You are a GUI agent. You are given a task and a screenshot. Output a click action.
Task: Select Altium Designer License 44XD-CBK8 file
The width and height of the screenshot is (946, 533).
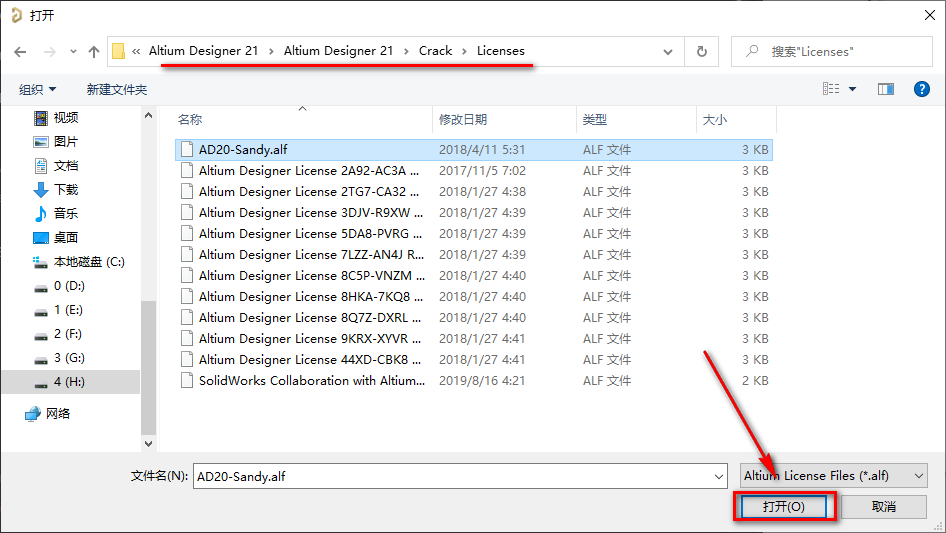click(474, 360)
